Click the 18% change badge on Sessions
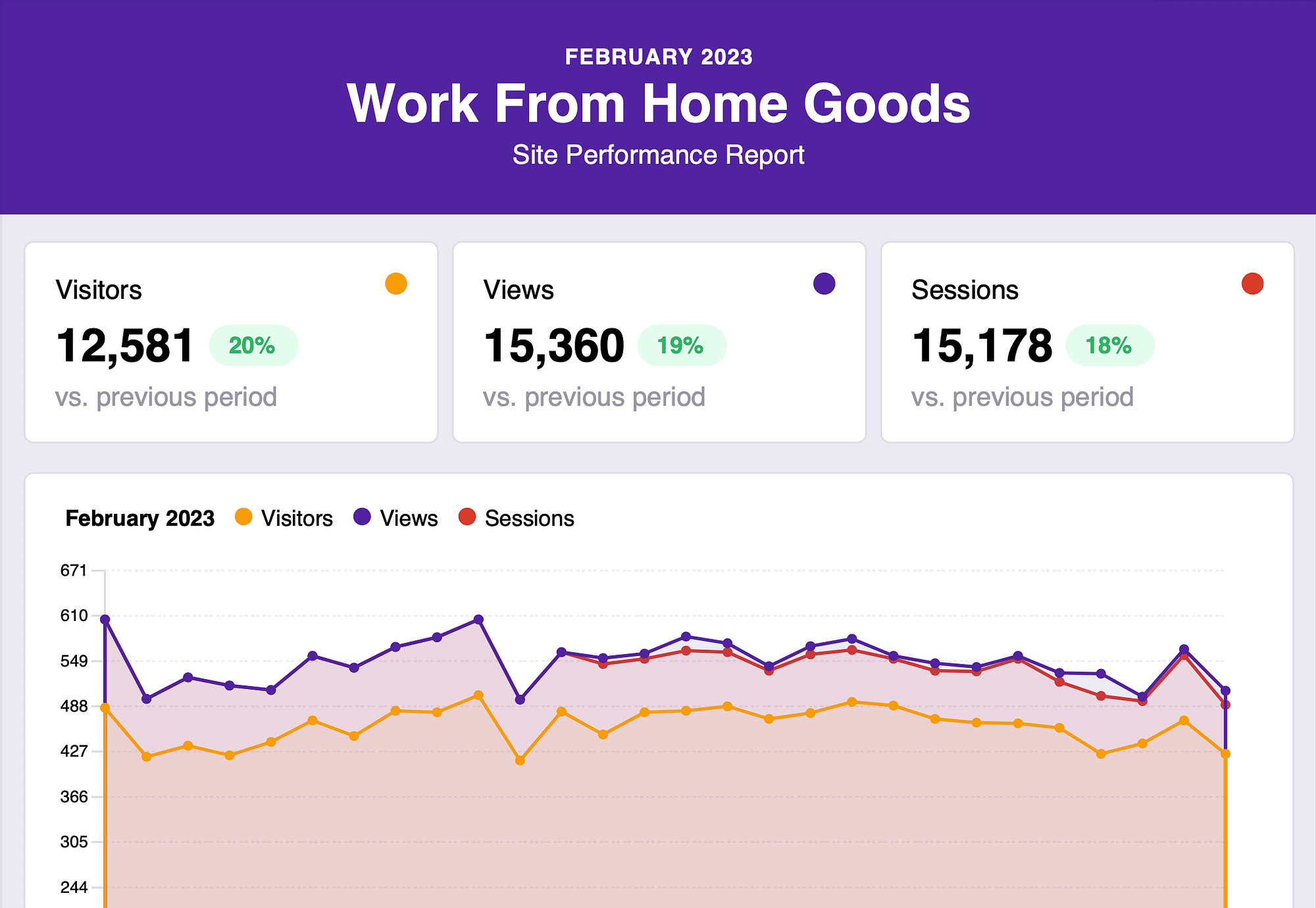This screenshot has width=1316, height=908. click(1109, 345)
